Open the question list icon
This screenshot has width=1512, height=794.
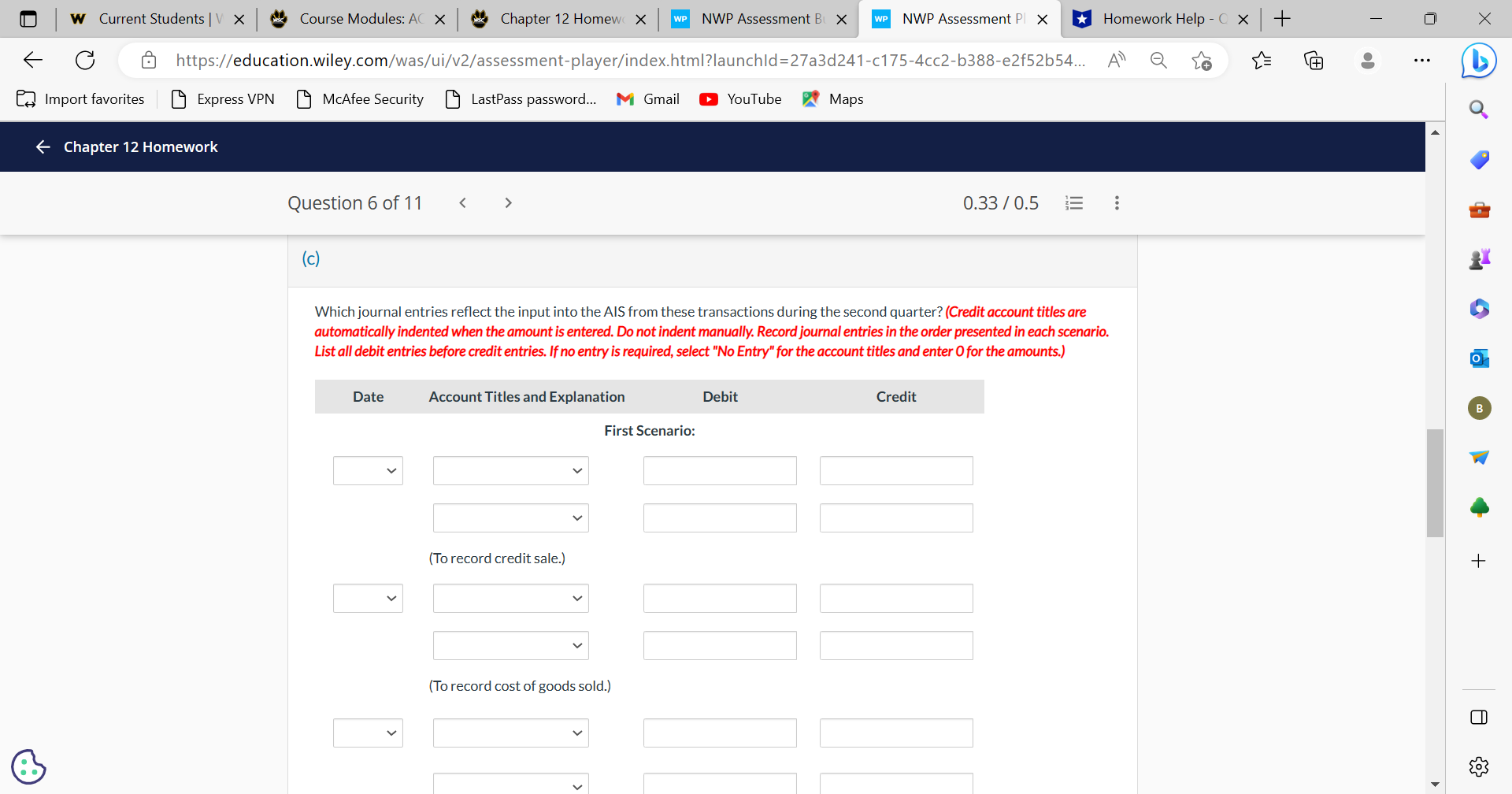click(x=1074, y=203)
